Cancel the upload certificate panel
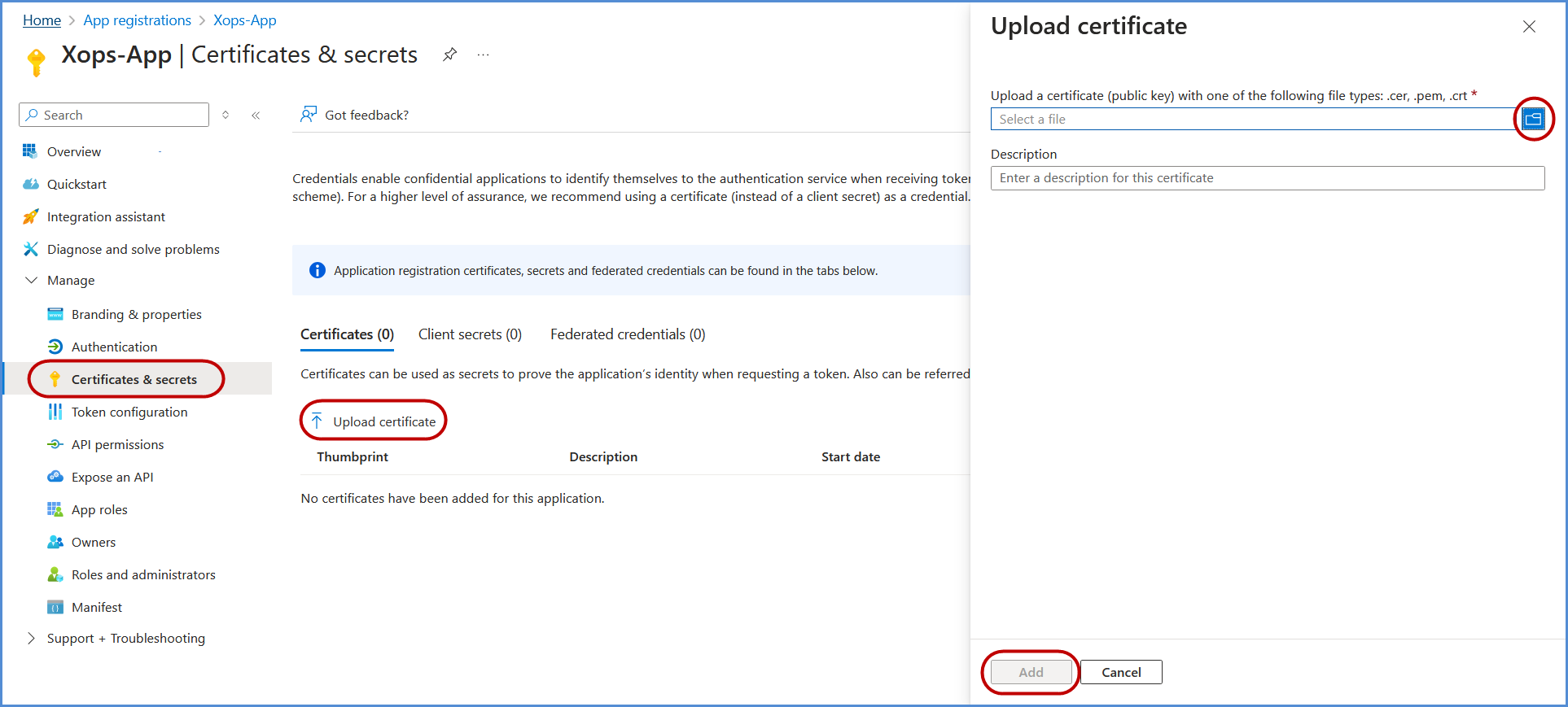This screenshot has width=1568, height=707. (1120, 672)
